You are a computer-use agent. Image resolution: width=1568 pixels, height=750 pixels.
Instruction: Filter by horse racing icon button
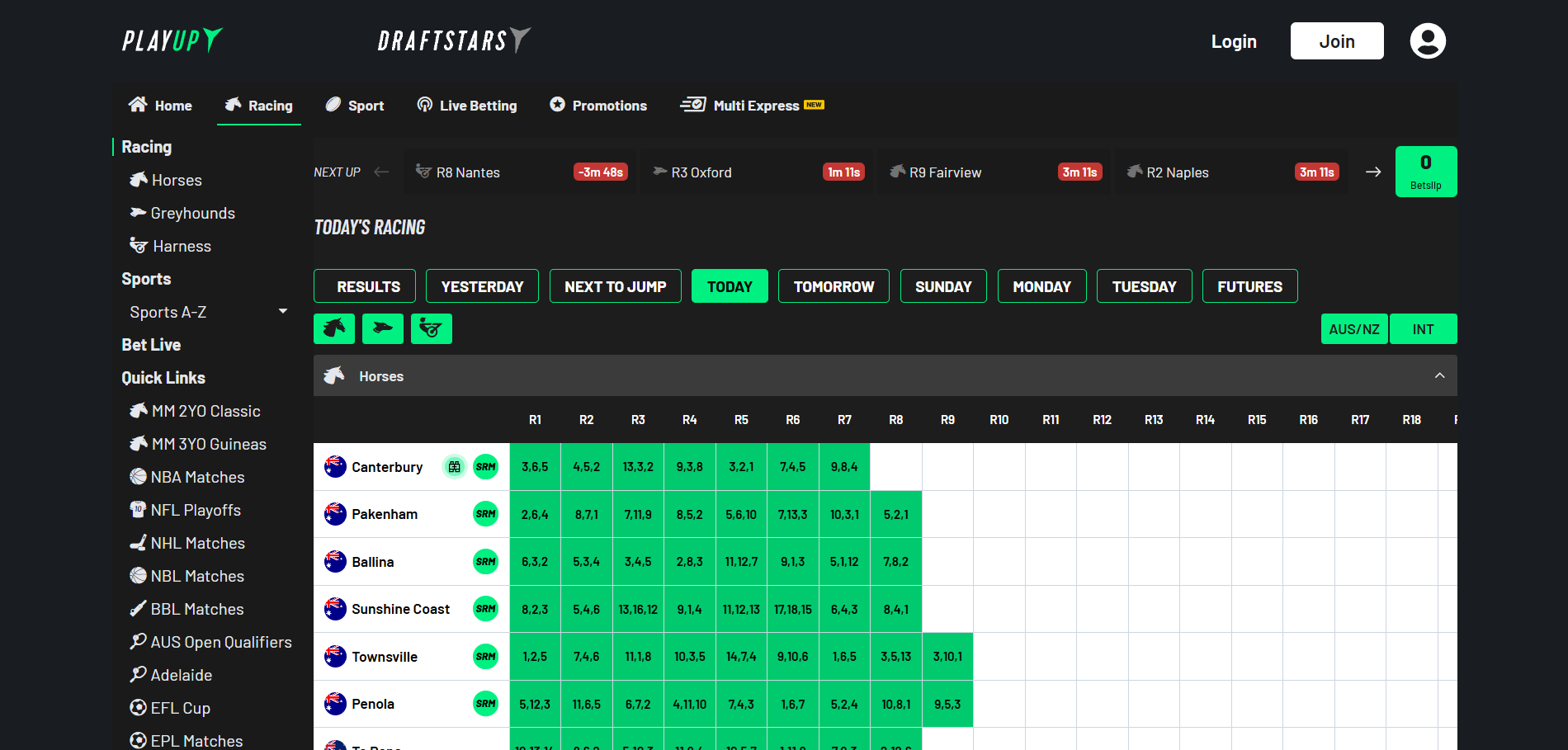tap(334, 329)
